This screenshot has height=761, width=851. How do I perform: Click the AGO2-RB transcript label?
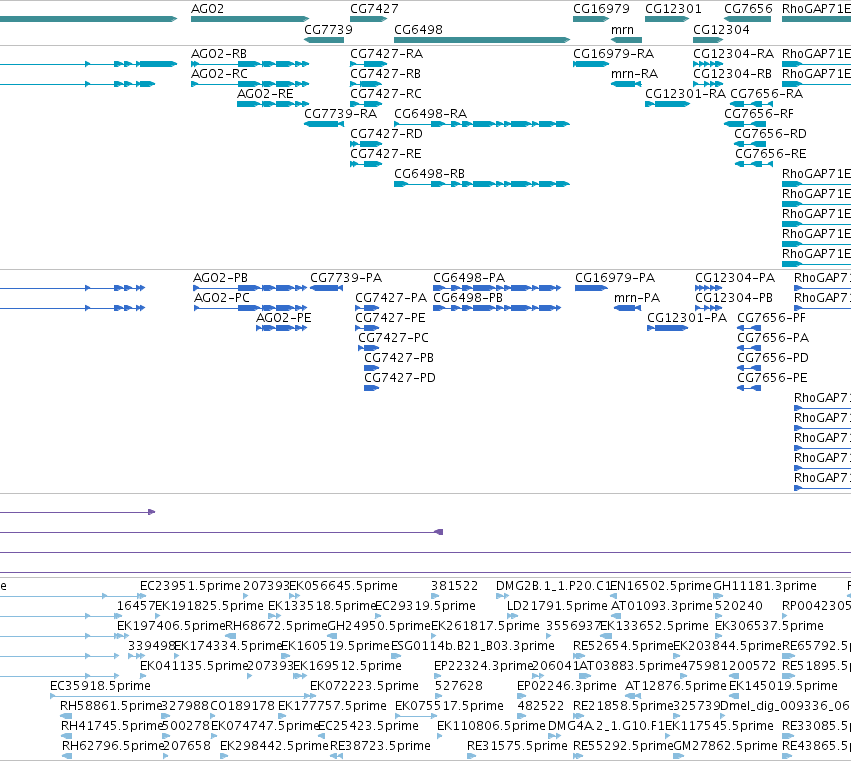tap(219, 54)
